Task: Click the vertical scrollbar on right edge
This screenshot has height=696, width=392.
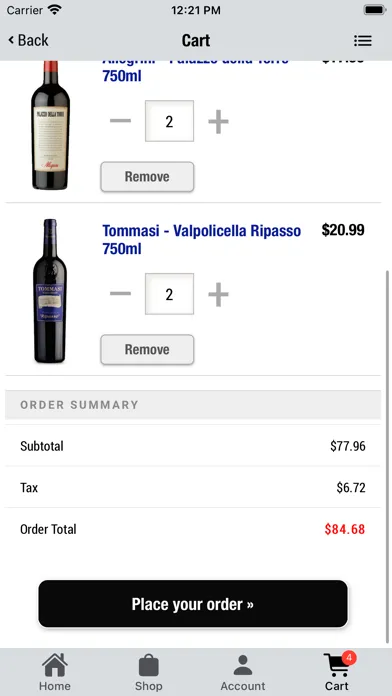Action: (x=388, y=457)
